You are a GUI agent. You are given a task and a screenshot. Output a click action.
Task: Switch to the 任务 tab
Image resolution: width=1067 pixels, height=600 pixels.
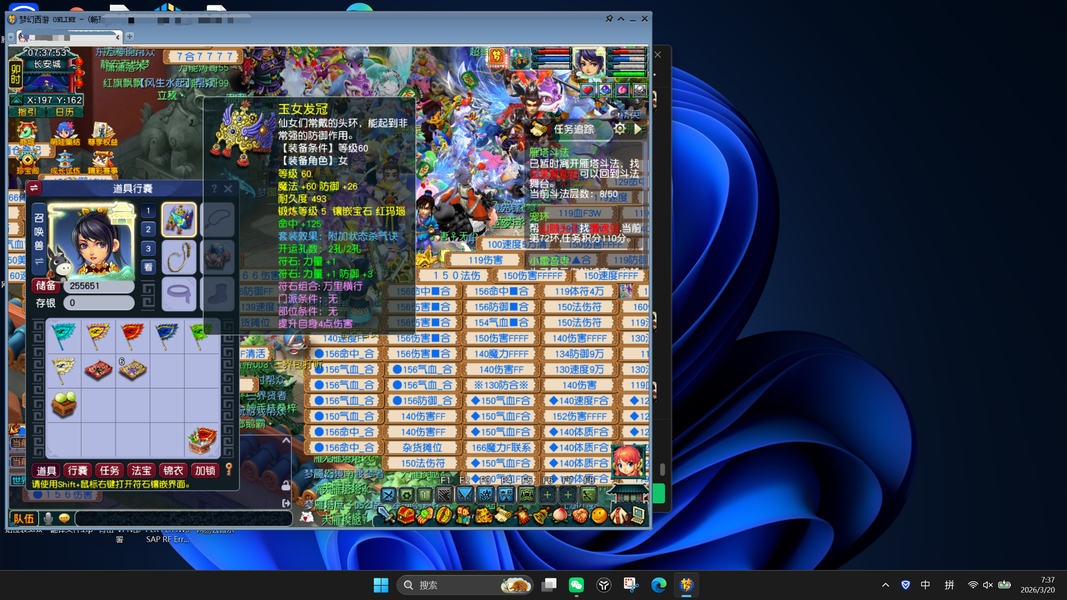pos(109,470)
